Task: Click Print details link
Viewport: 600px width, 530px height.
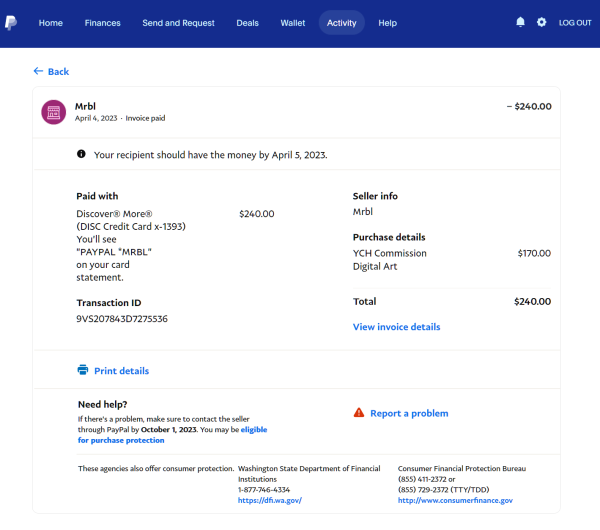Action: tap(121, 371)
